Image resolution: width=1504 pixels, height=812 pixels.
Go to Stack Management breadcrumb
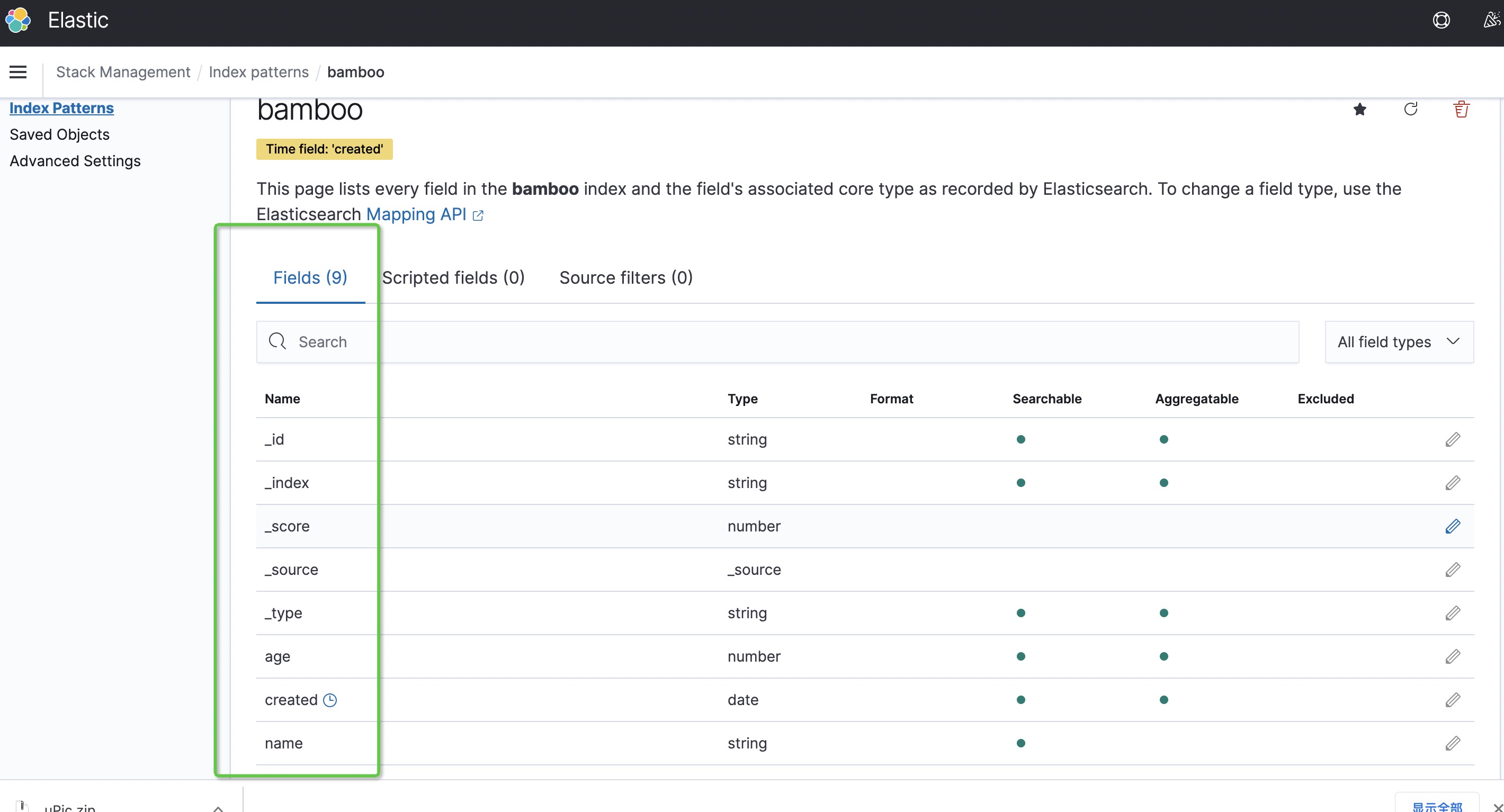click(x=123, y=72)
